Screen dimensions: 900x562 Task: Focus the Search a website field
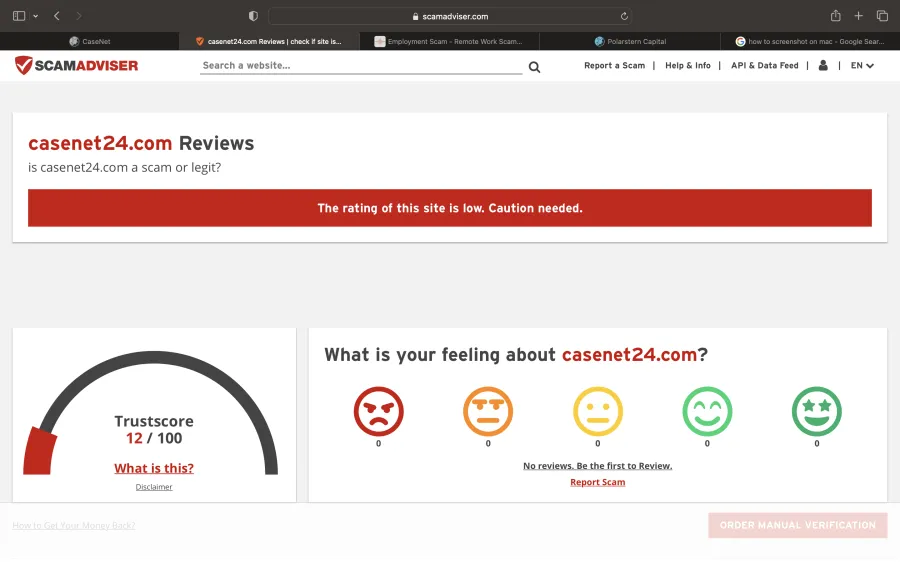click(x=361, y=65)
